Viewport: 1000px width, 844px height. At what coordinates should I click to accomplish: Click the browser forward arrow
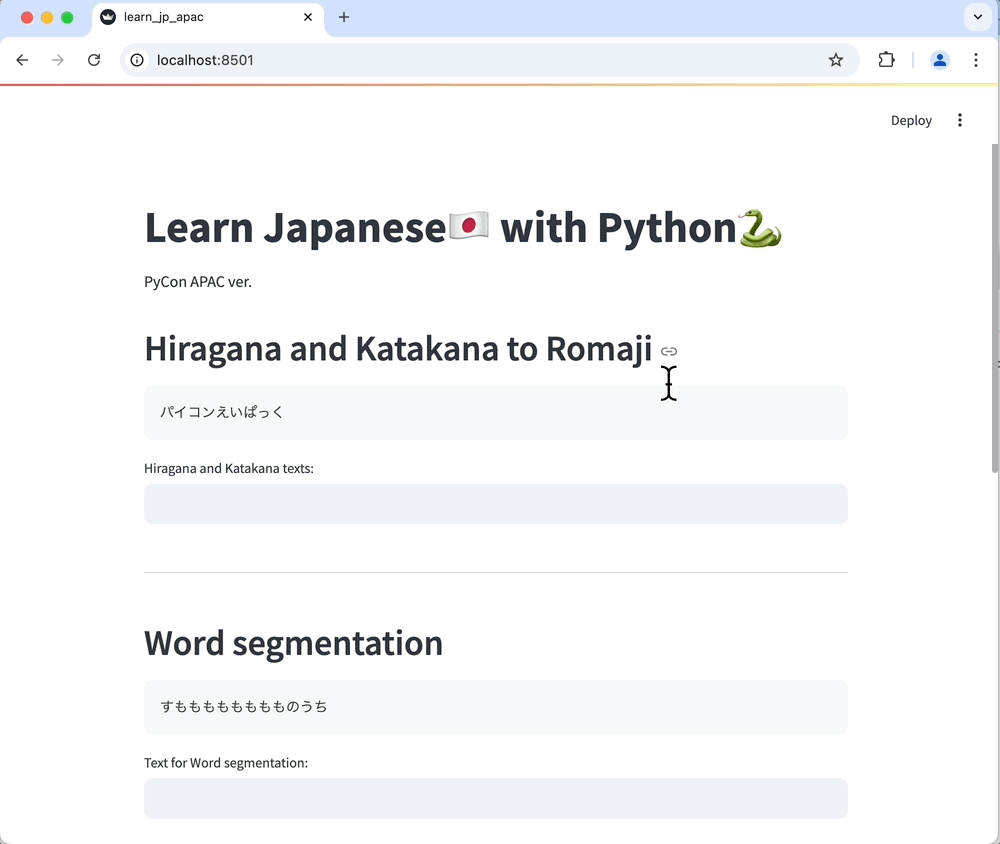click(x=58, y=60)
